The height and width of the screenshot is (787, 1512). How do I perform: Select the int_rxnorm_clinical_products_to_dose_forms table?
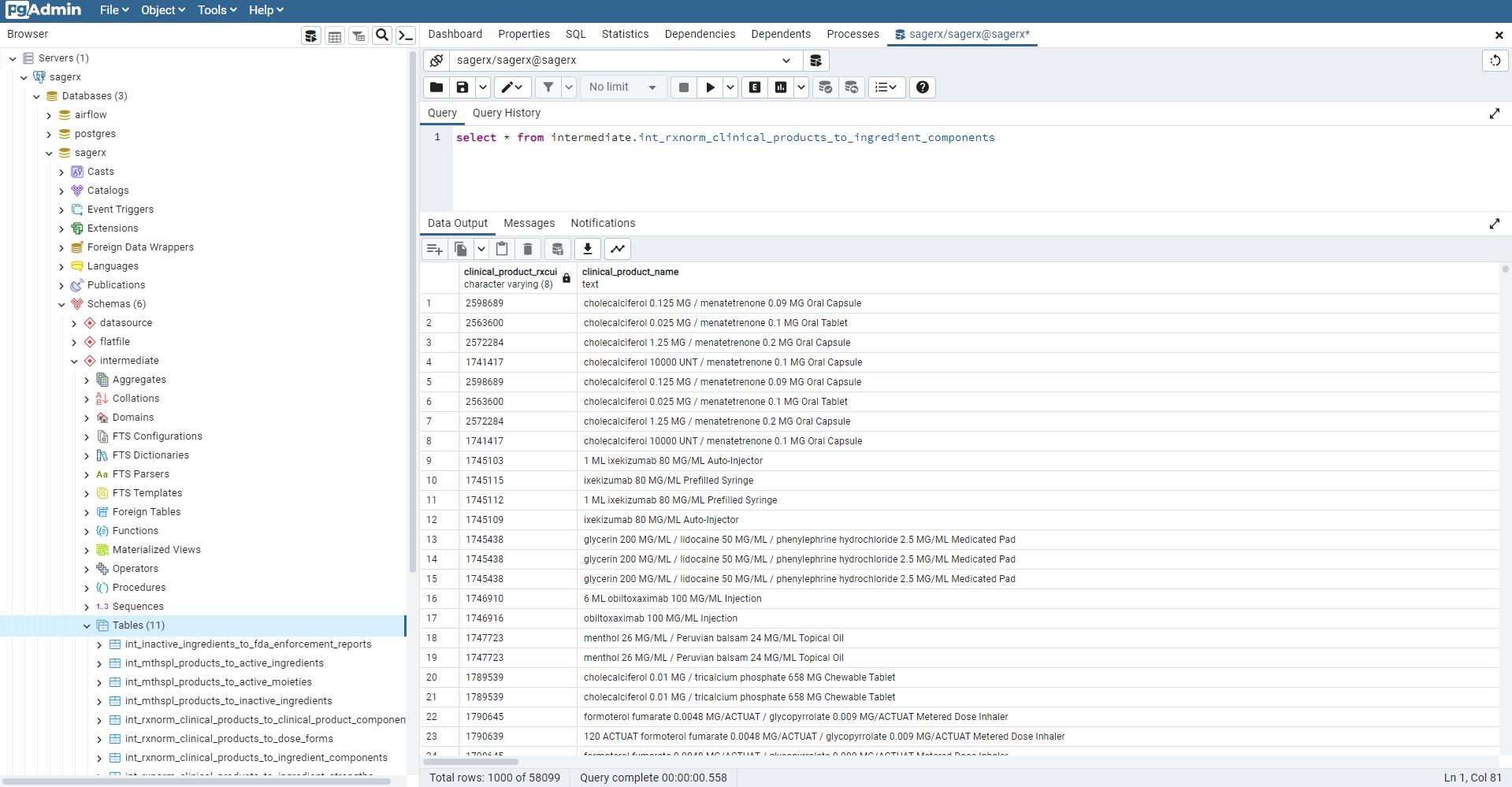point(229,739)
